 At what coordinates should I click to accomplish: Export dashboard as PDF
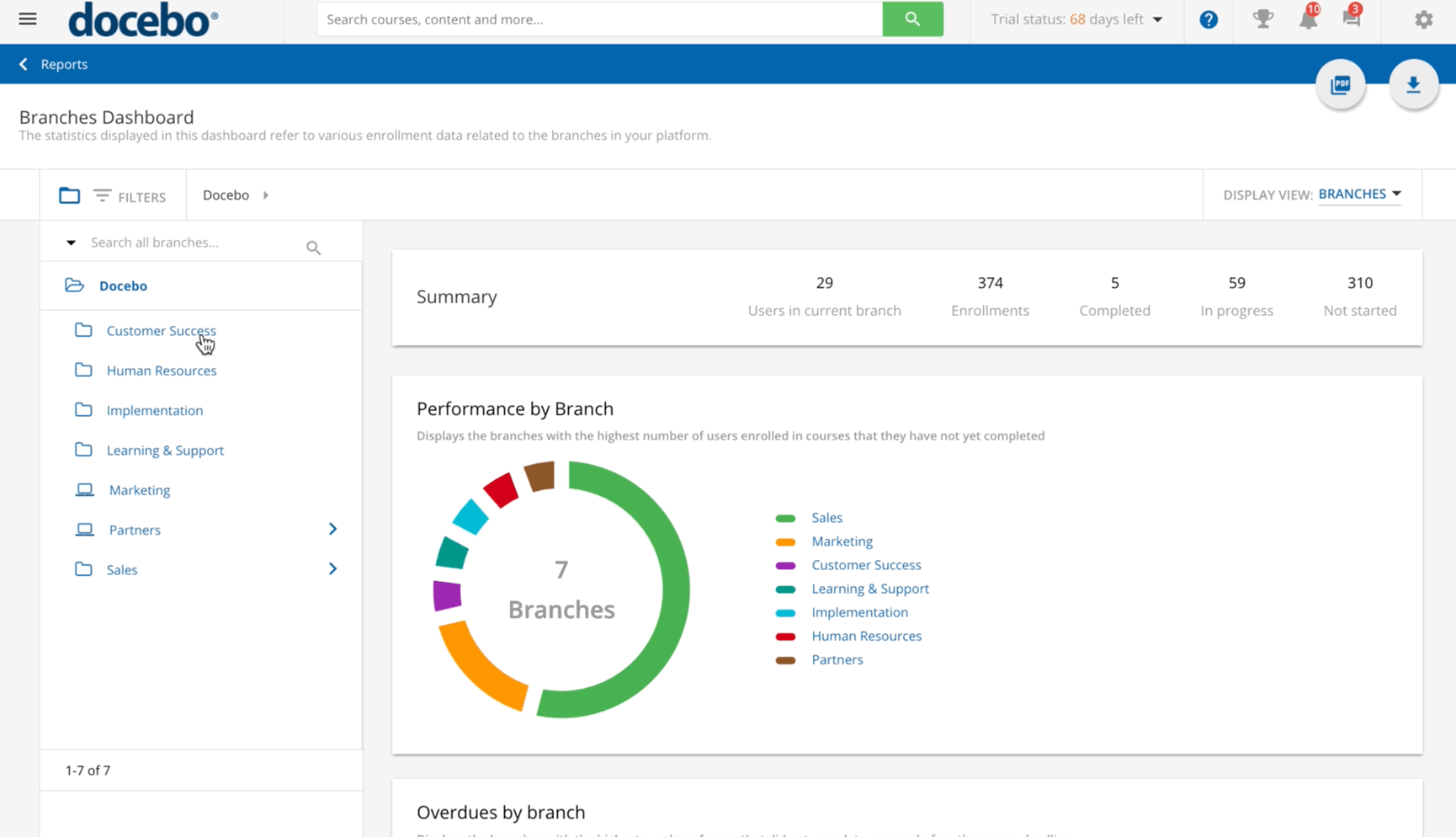(x=1341, y=84)
